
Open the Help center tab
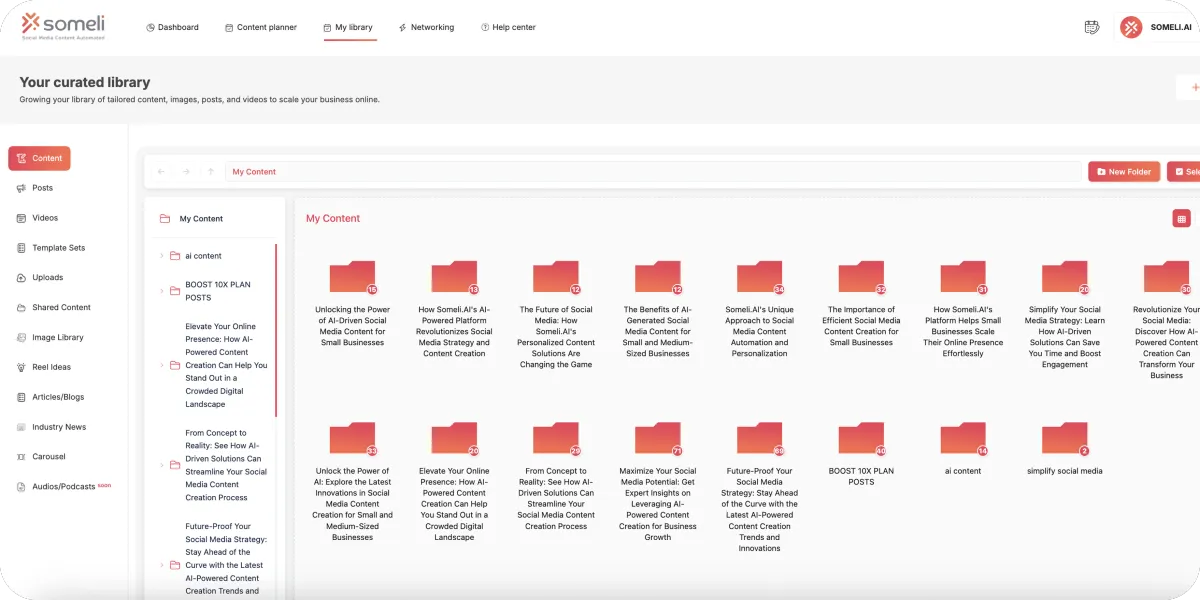coord(508,27)
